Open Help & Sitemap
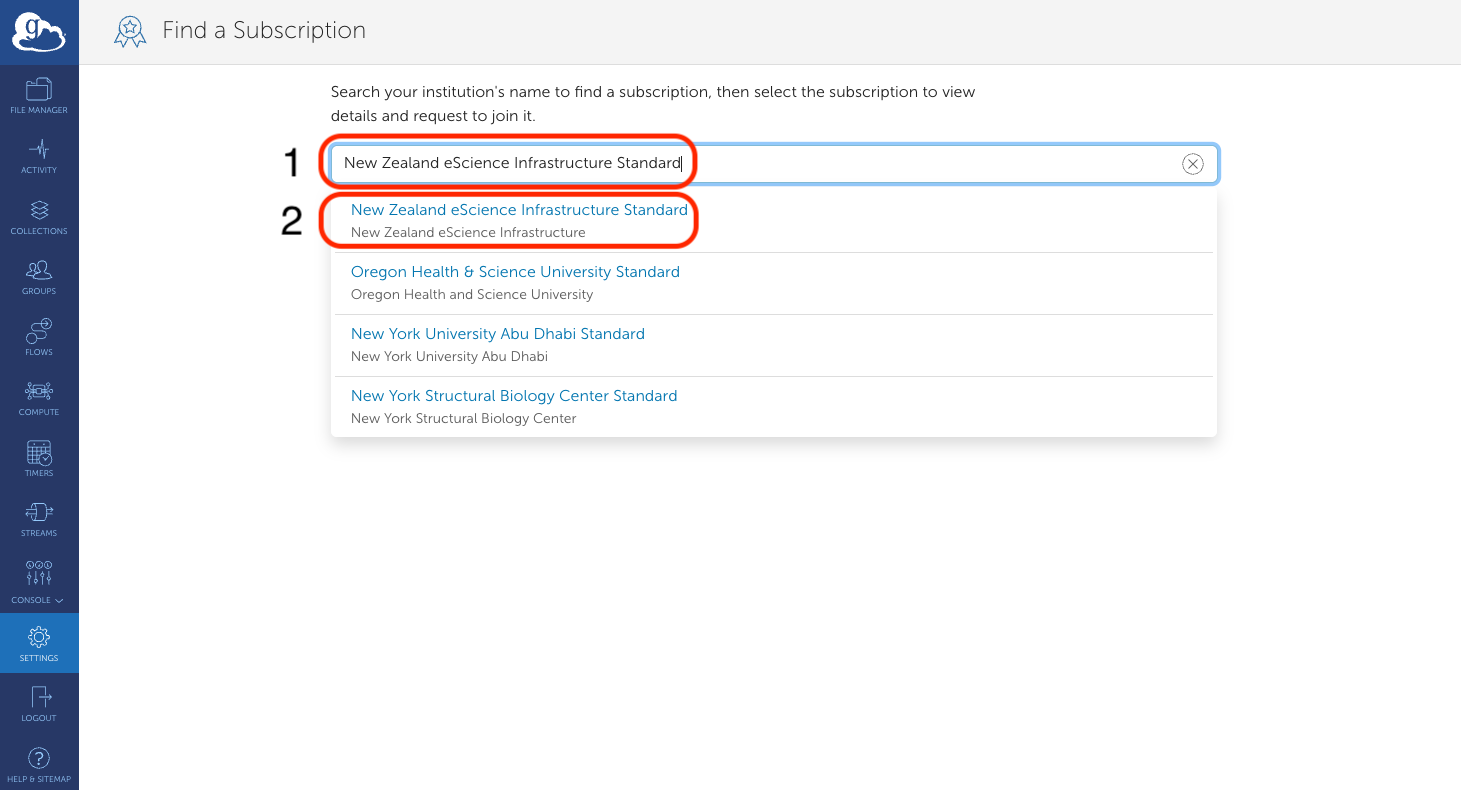This screenshot has width=1461, height=790. [x=39, y=765]
